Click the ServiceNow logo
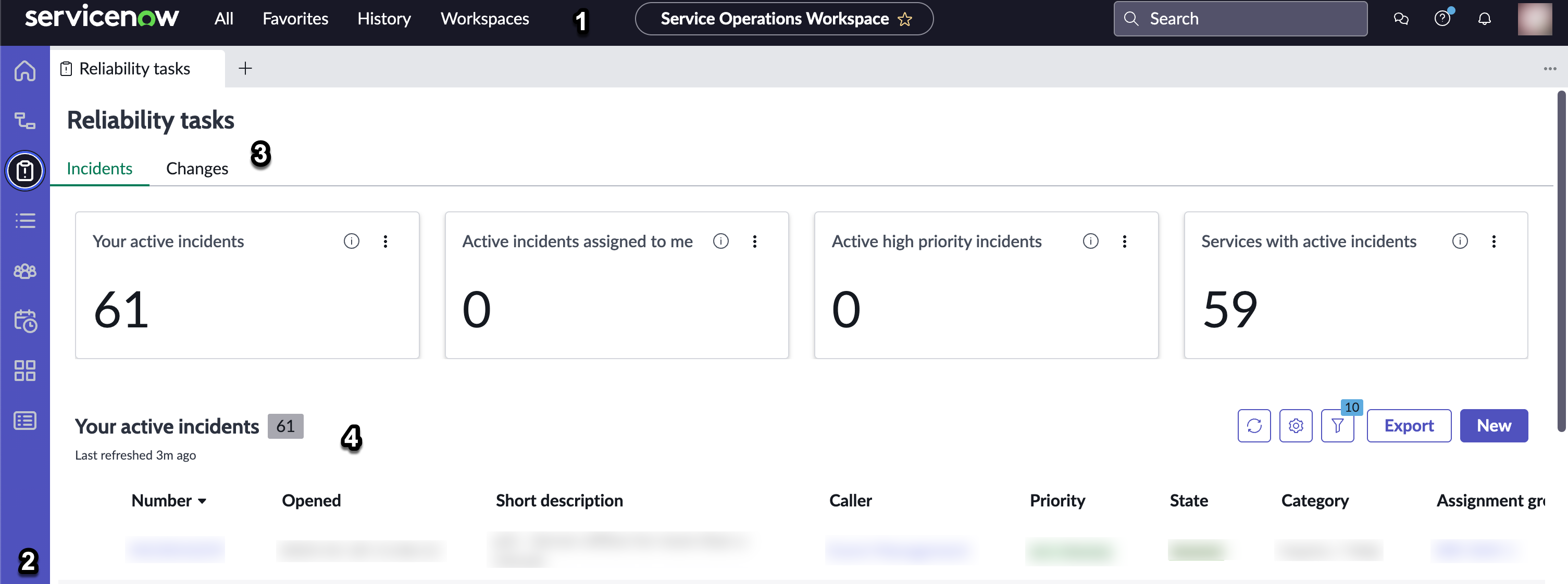This screenshot has height=584, width=1568. pos(102,17)
